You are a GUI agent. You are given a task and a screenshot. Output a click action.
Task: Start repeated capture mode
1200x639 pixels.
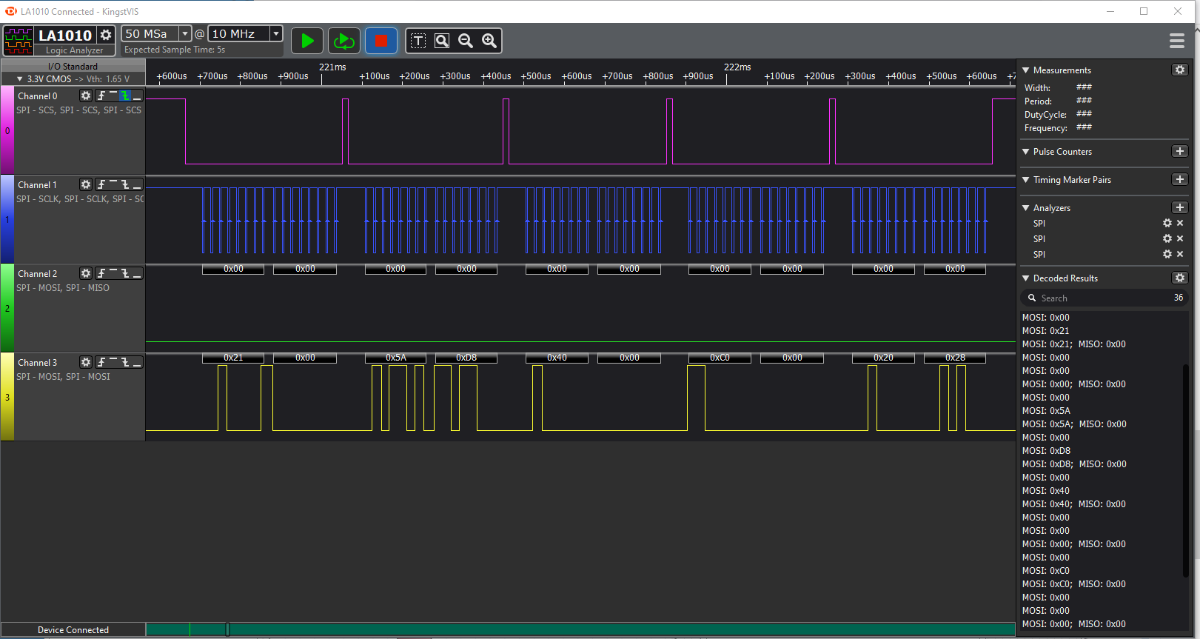[x=344, y=40]
